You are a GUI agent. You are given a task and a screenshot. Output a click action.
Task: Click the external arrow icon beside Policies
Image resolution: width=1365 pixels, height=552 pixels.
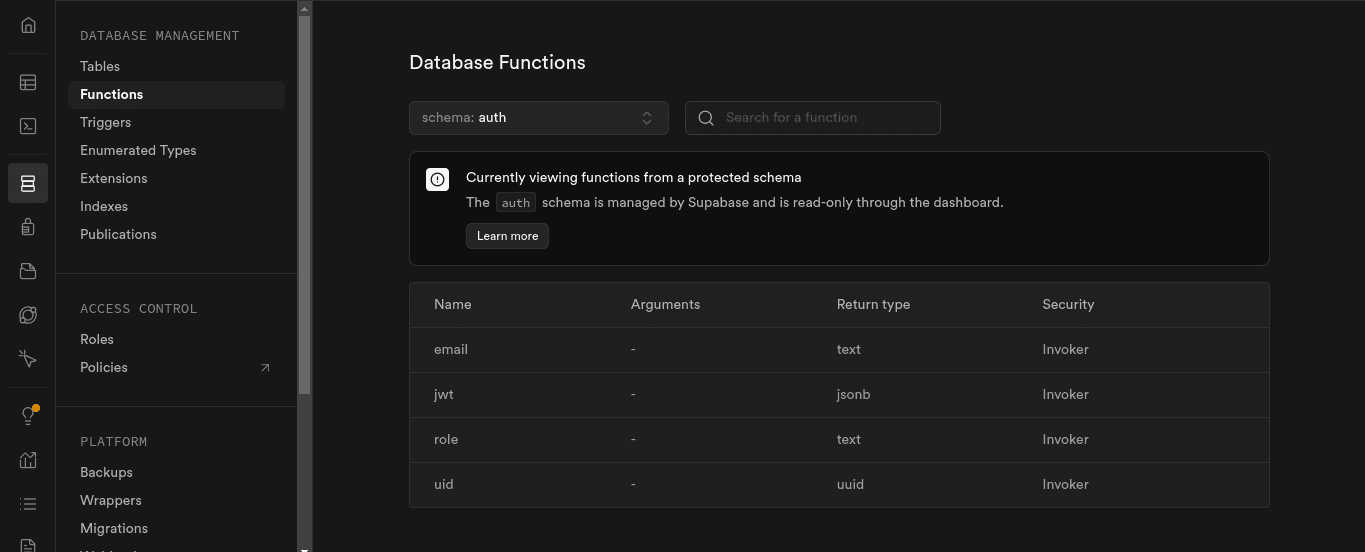coord(265,368)
